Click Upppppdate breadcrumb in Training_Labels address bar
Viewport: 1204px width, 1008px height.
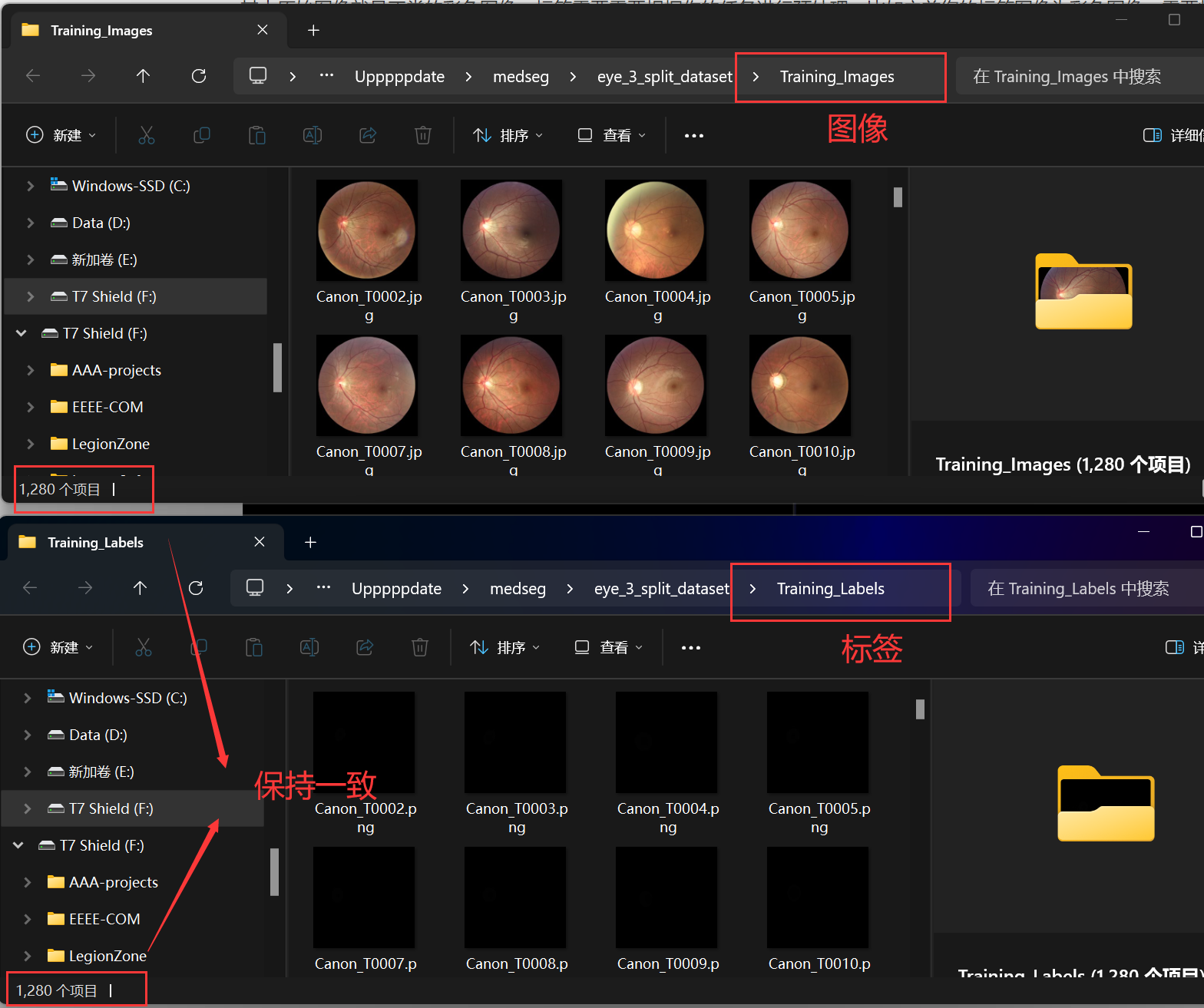point(396,589)
